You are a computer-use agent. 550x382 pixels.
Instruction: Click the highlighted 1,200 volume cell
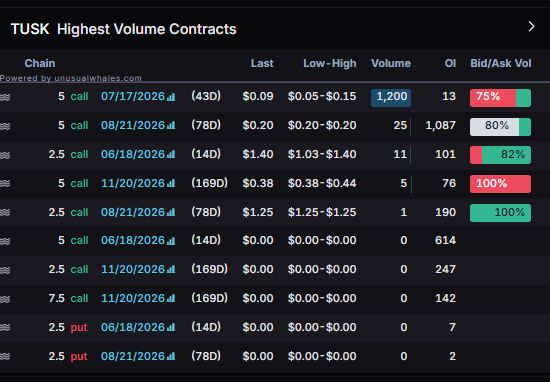pyautogui.click(x=391, y=98)
